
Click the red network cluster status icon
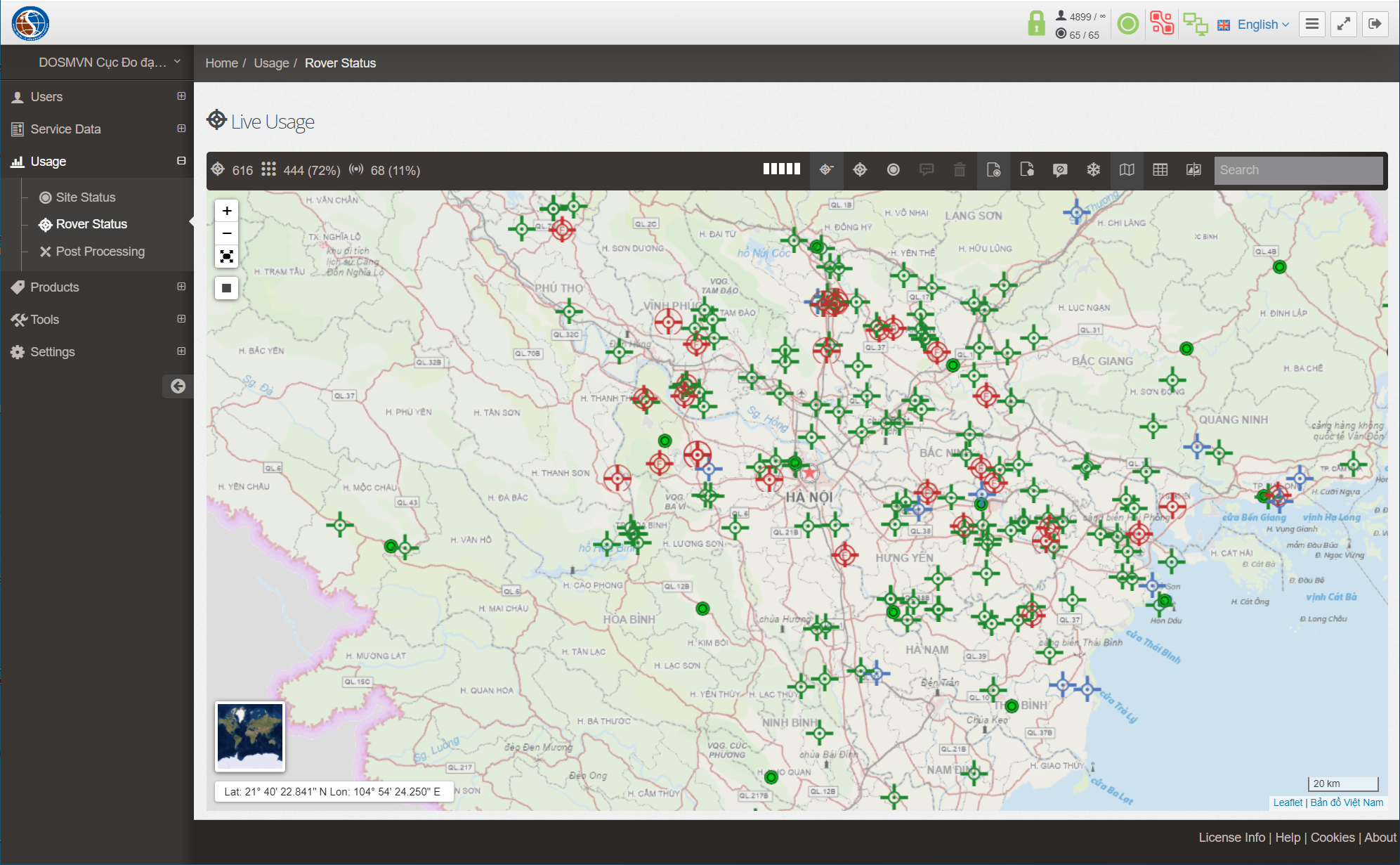point(1162,24)
